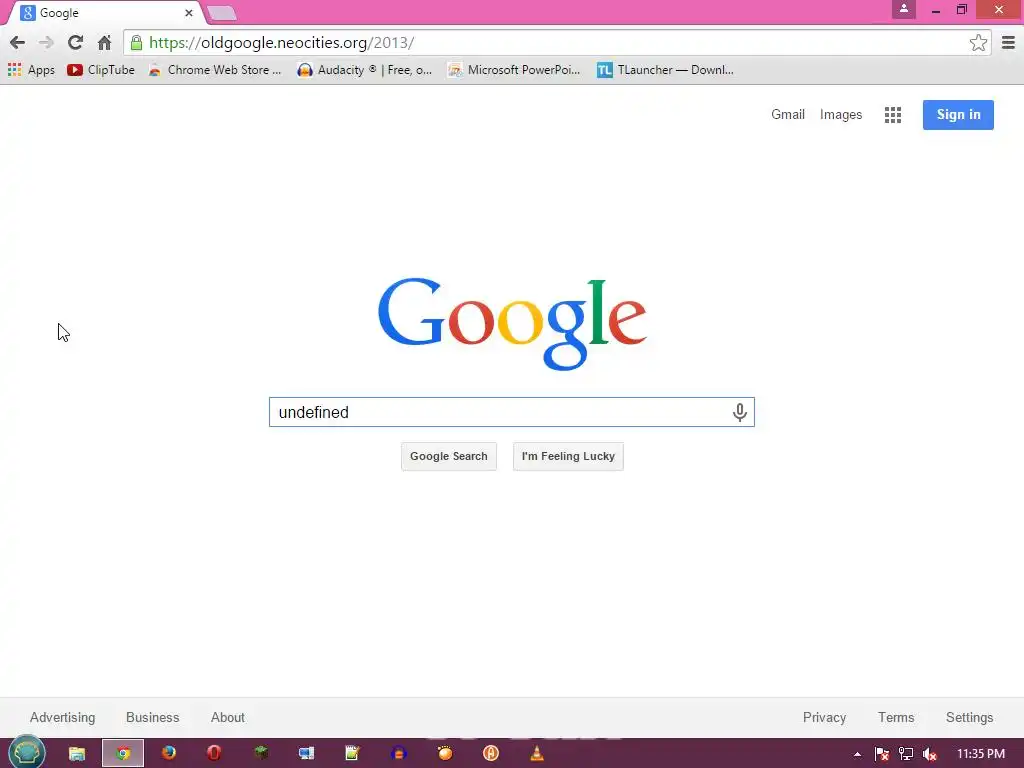
Task: Open the Images link
Action: (840, 115)
